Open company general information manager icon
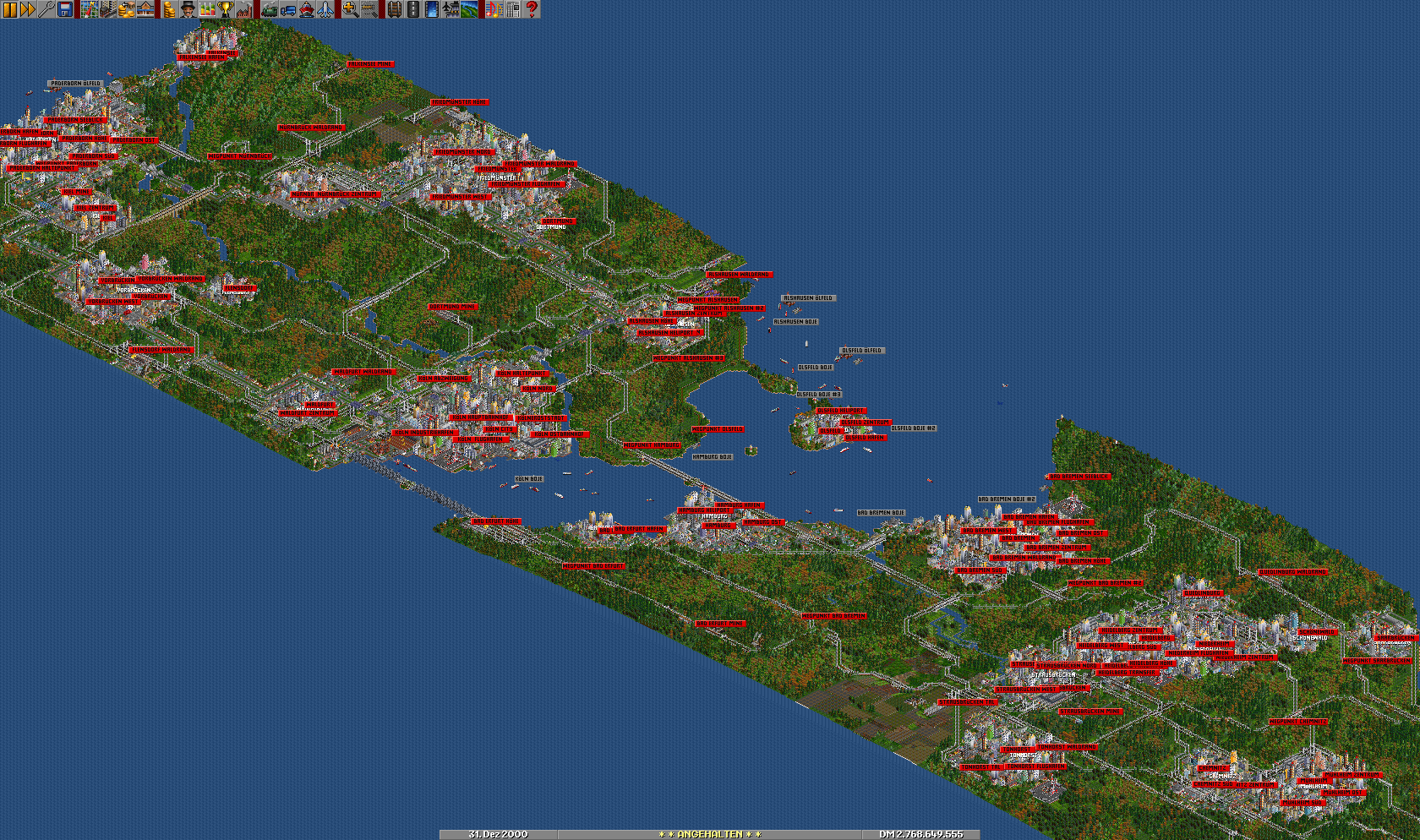 coord(187,9)
